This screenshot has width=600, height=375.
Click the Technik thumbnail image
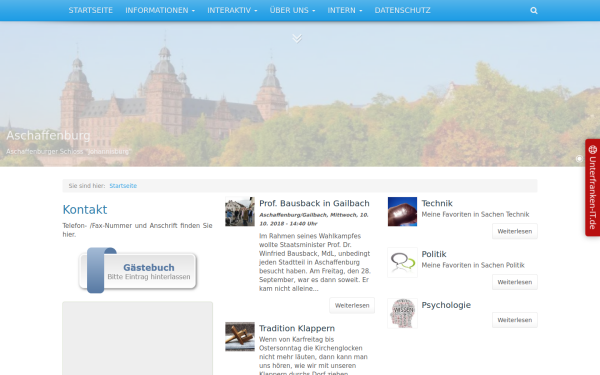coord(402,212)
